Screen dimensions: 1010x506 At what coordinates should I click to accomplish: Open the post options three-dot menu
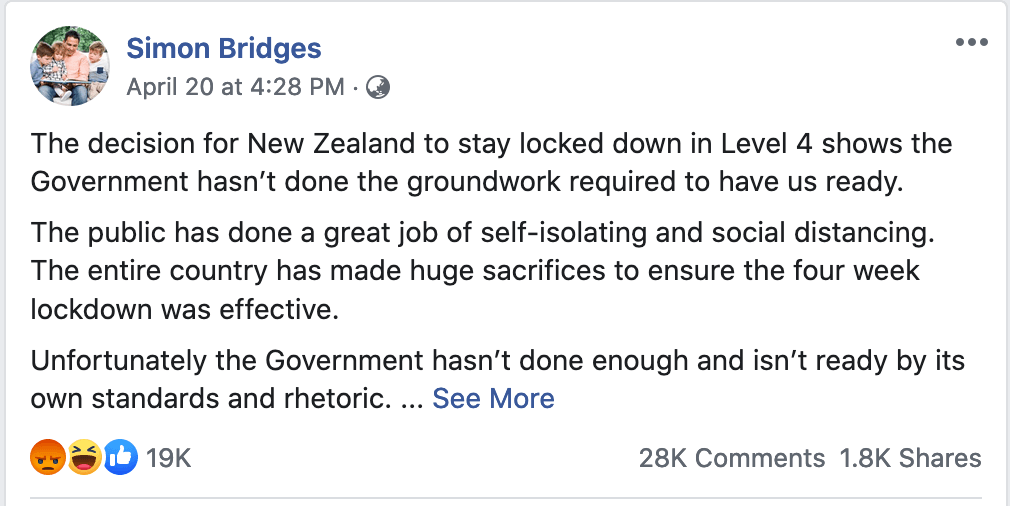(971, 43)
